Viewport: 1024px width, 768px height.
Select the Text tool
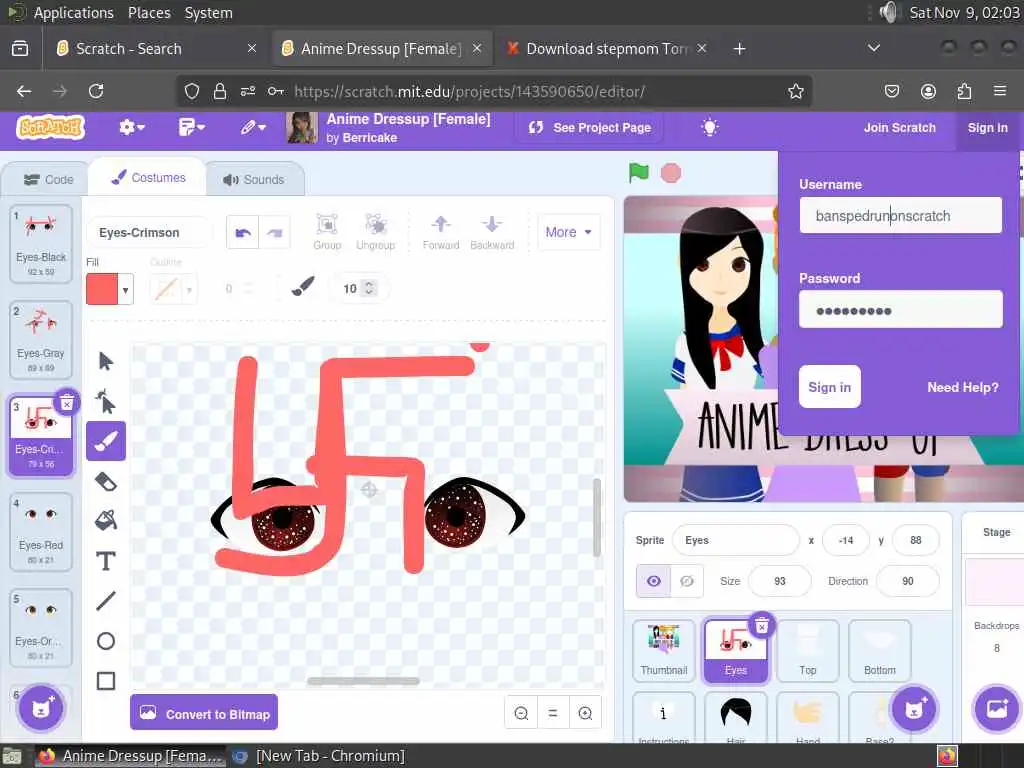tap(106, 561)
